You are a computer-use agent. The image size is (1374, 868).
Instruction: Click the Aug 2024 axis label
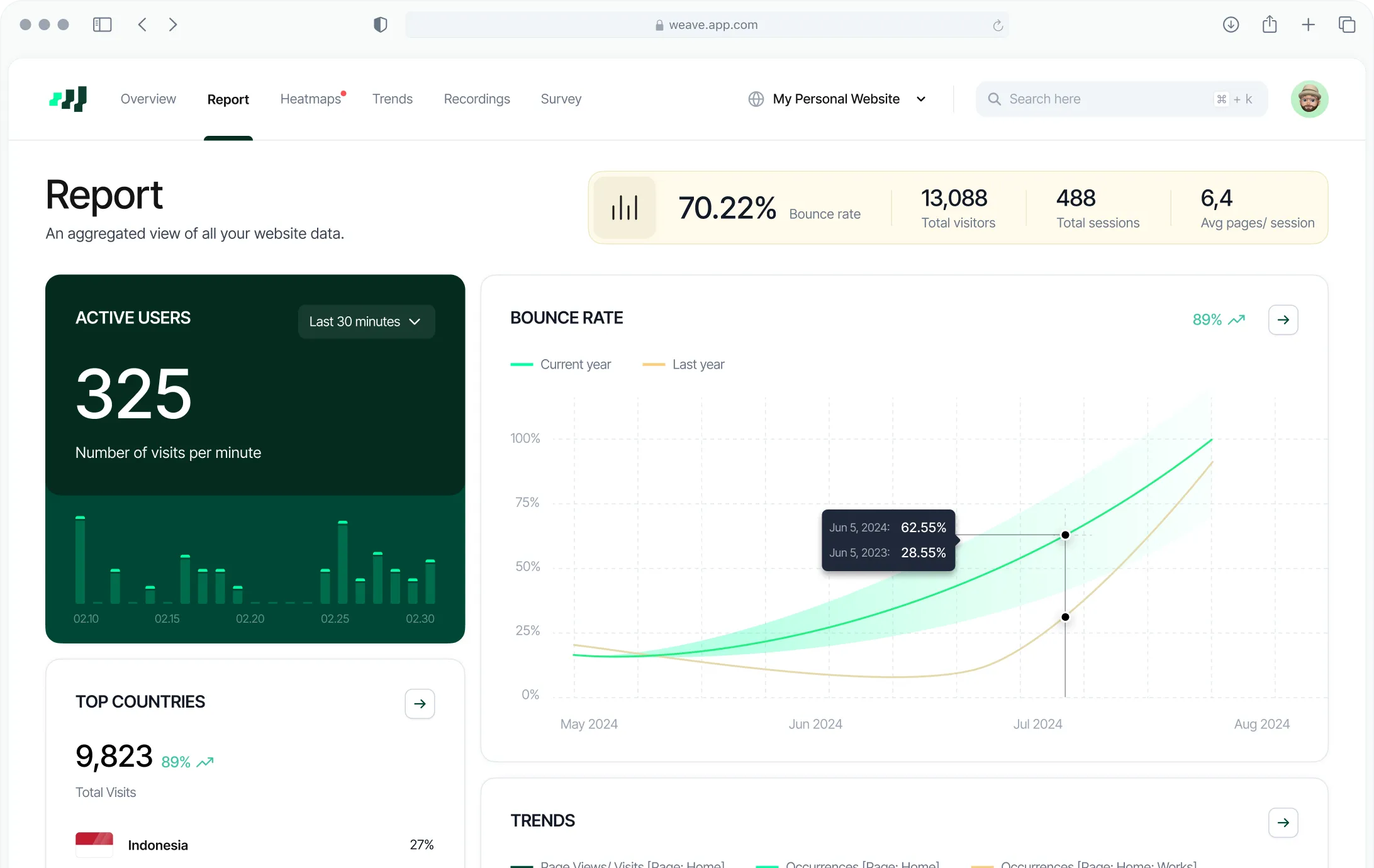point(1261,724)
